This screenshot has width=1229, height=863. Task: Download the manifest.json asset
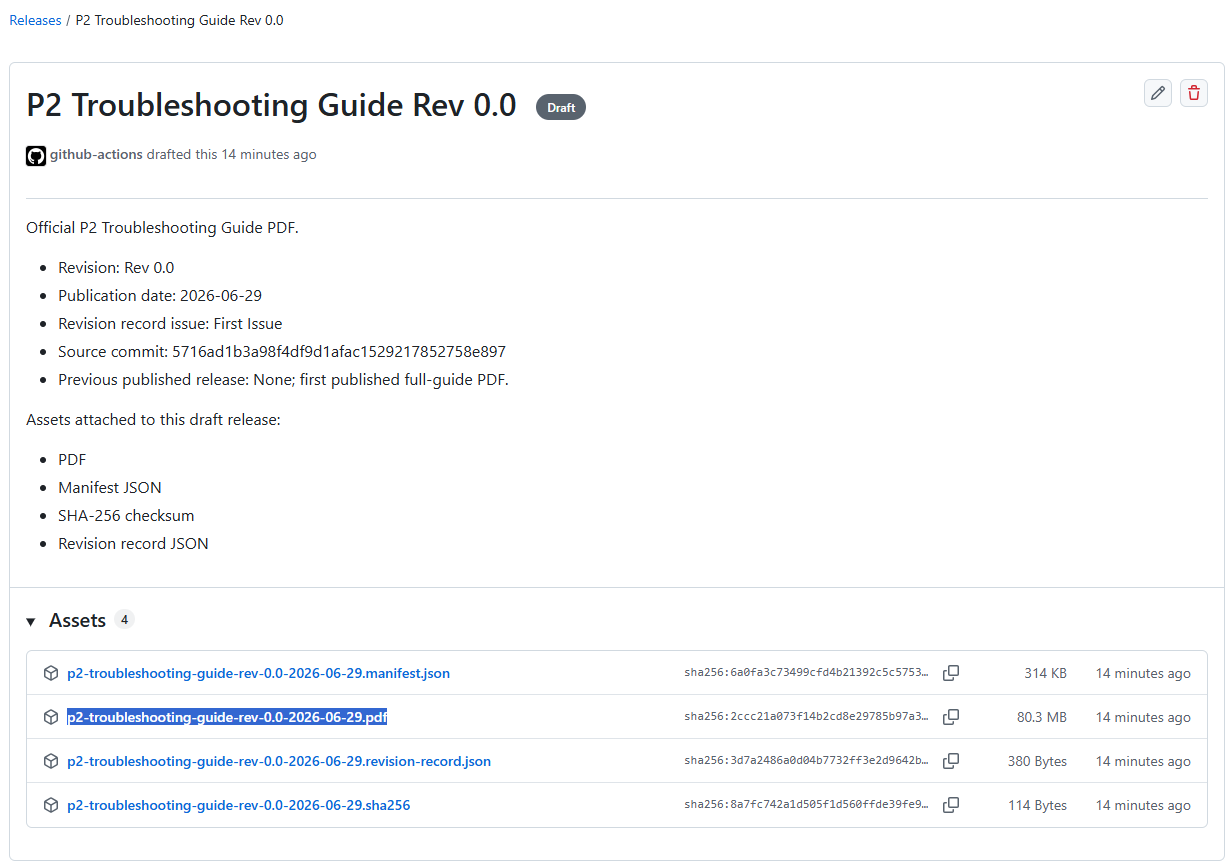258,673
